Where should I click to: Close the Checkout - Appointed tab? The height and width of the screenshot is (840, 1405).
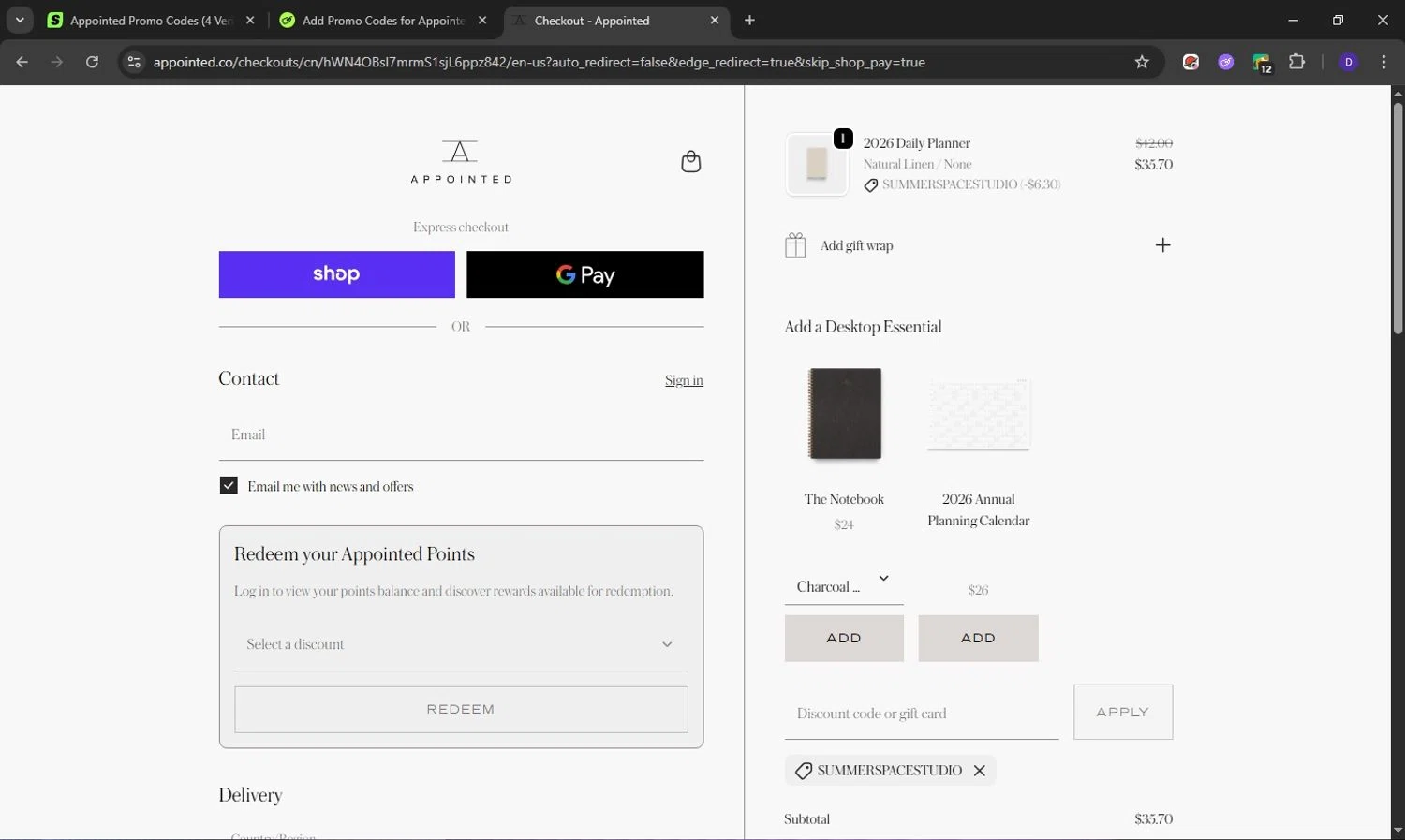click(715, 20)
